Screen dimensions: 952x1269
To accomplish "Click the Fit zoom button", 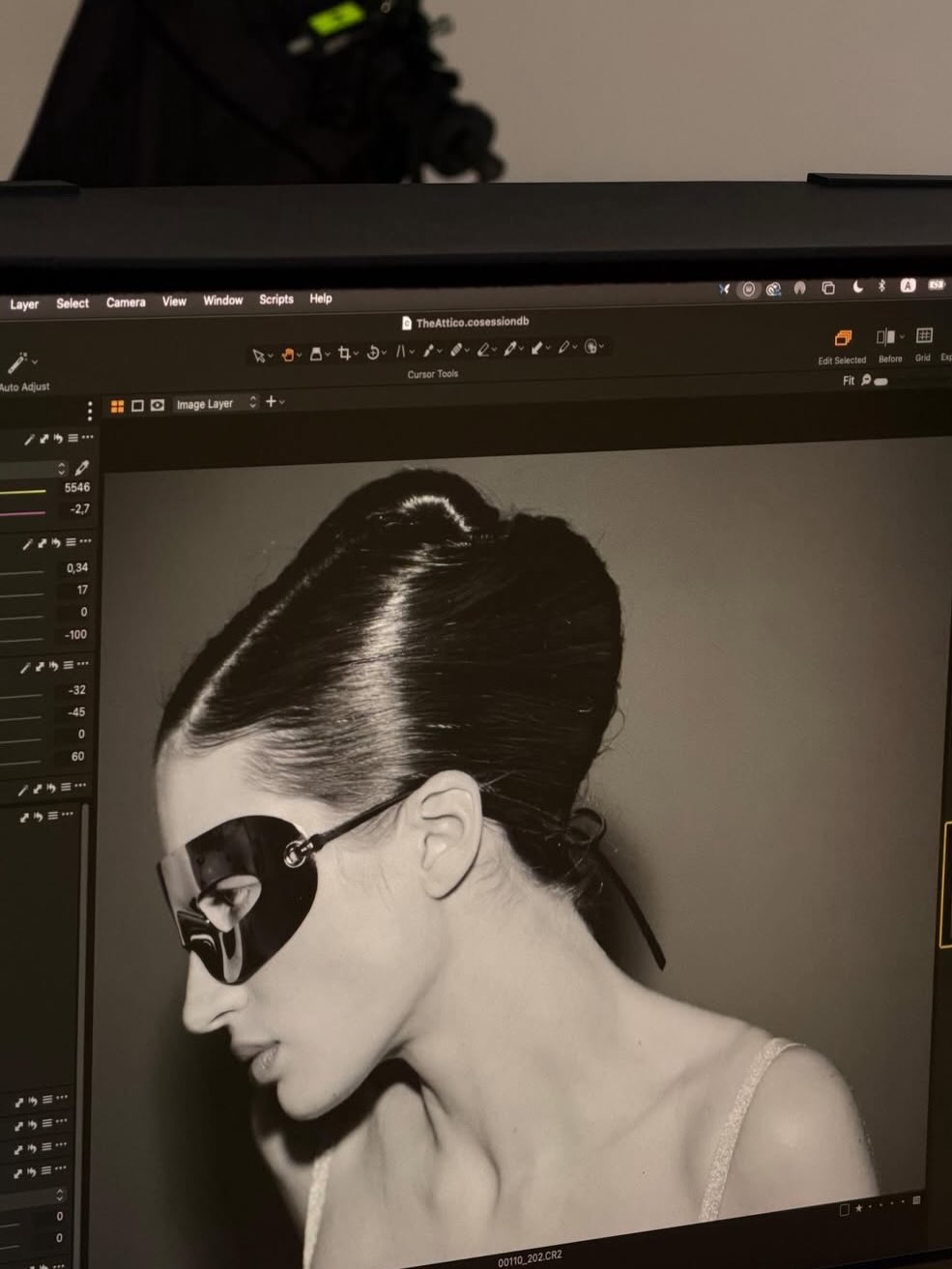I will click(849, 381).
